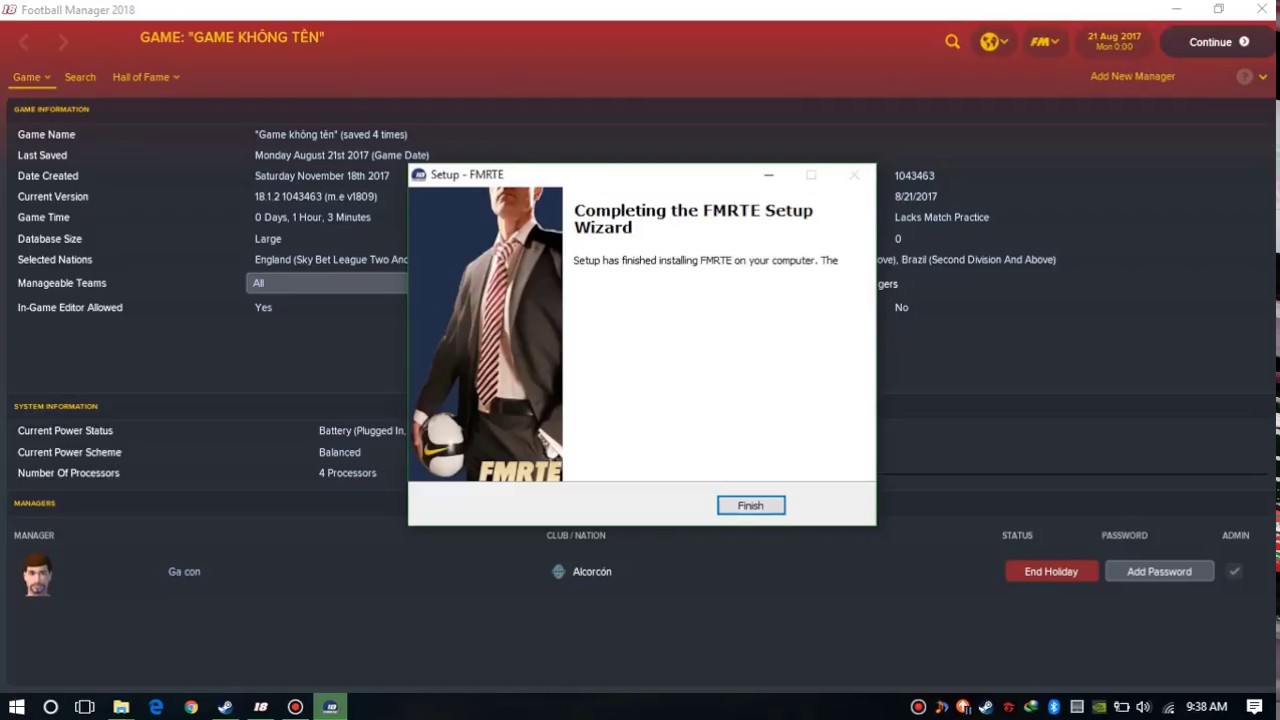This screenshot has width=1280, height=720.
Task: Click the In-Game Editor Allowed Yes value
Action: tap(263, 308)
